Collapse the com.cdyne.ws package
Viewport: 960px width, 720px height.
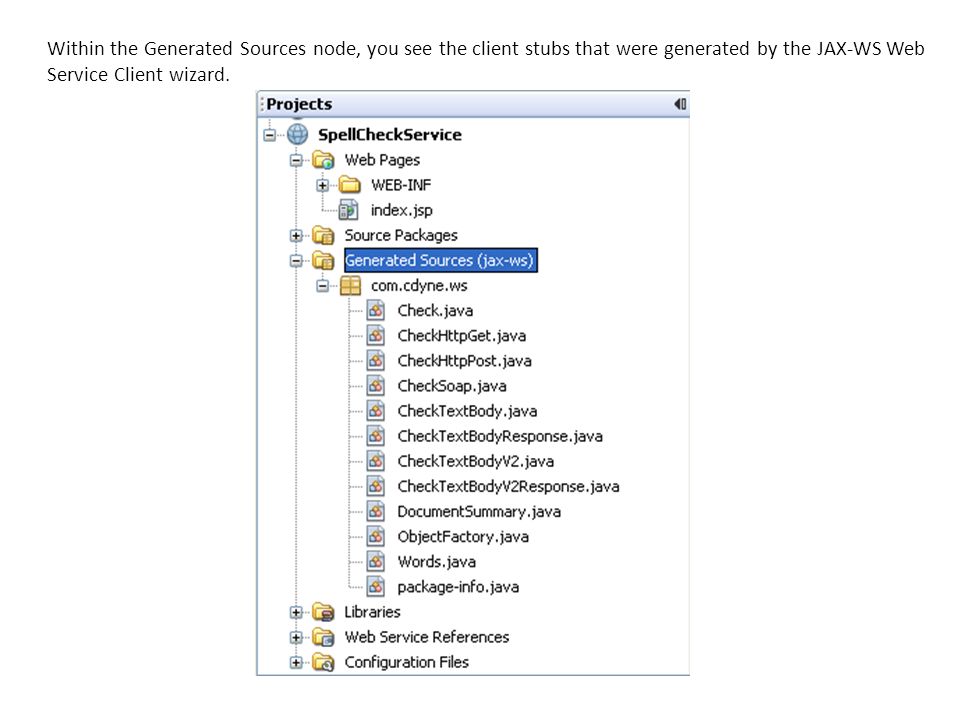(323, 286)
